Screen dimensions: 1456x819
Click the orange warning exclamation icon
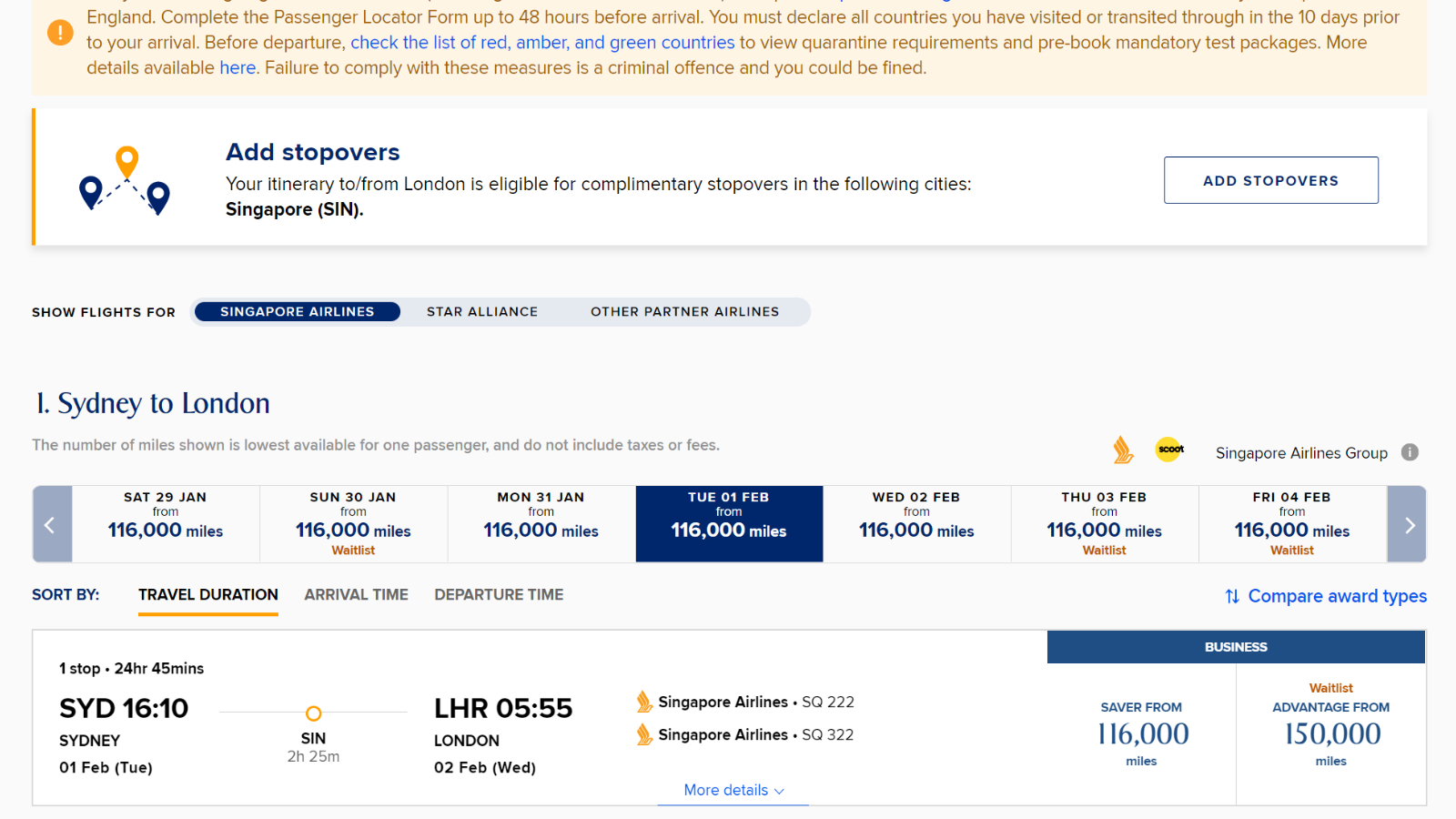[x=60, y=34]
